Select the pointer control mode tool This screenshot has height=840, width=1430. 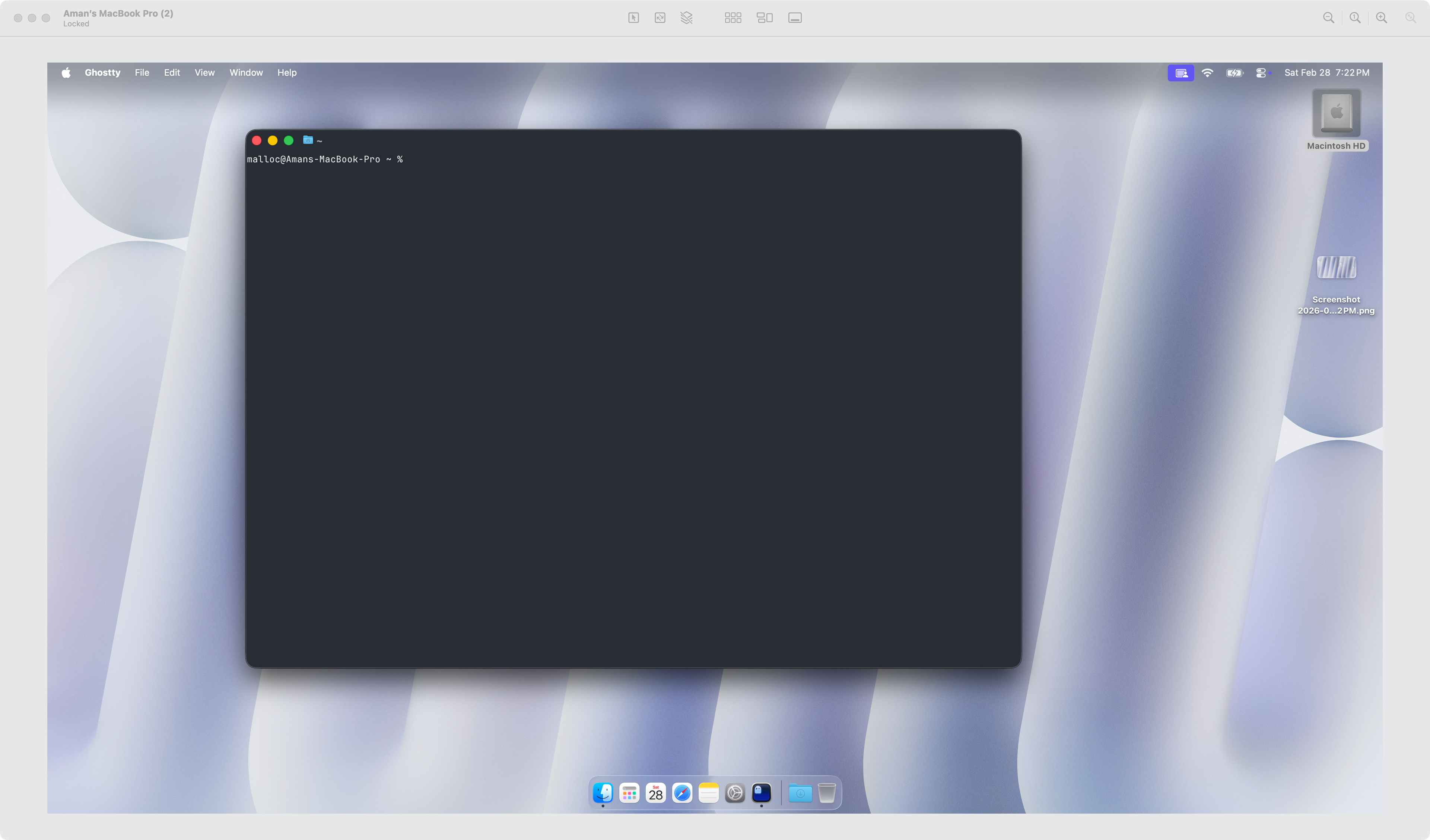pos(634,17)
